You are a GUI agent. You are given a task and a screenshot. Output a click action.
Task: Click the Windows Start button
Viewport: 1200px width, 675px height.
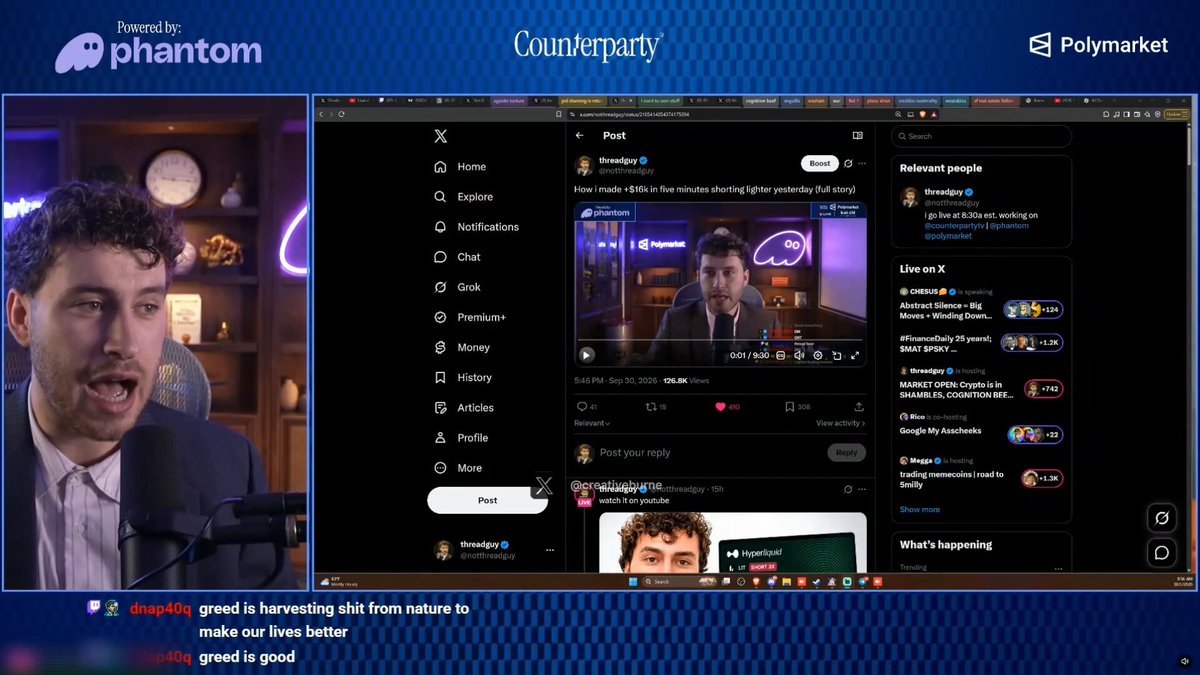(632, 581)
